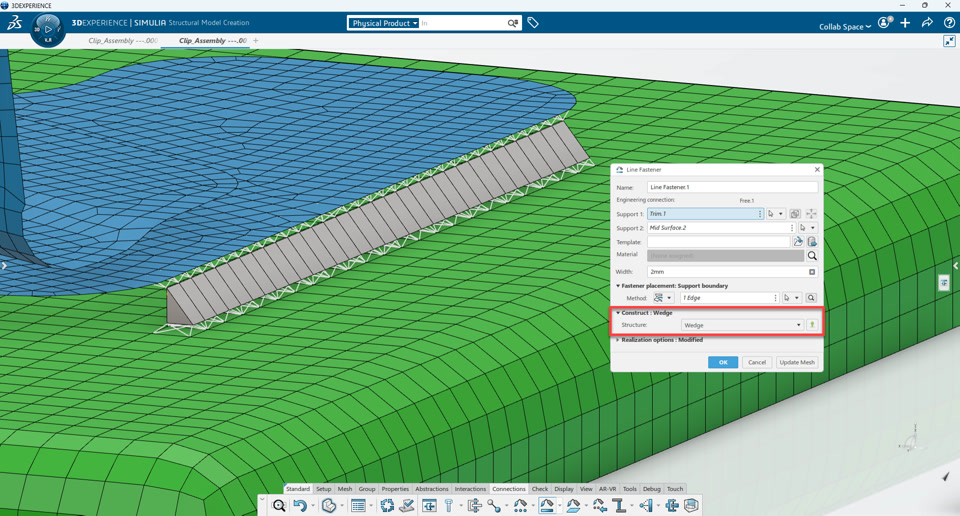Open the Structure Wedge dropdown
Screen dimensions: 960x516
click(x=742, y=325)
